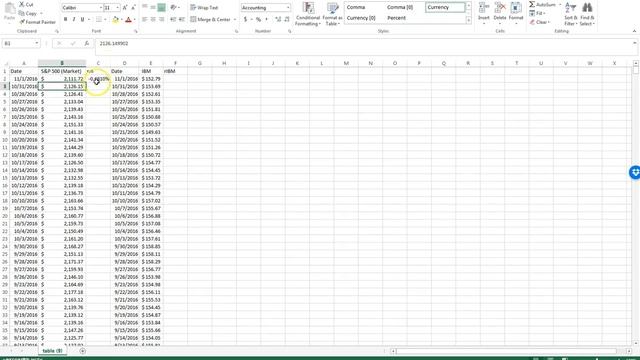Center cell text horizontally
This screenshot has width=640, height=360.
[x=153, y=19]
